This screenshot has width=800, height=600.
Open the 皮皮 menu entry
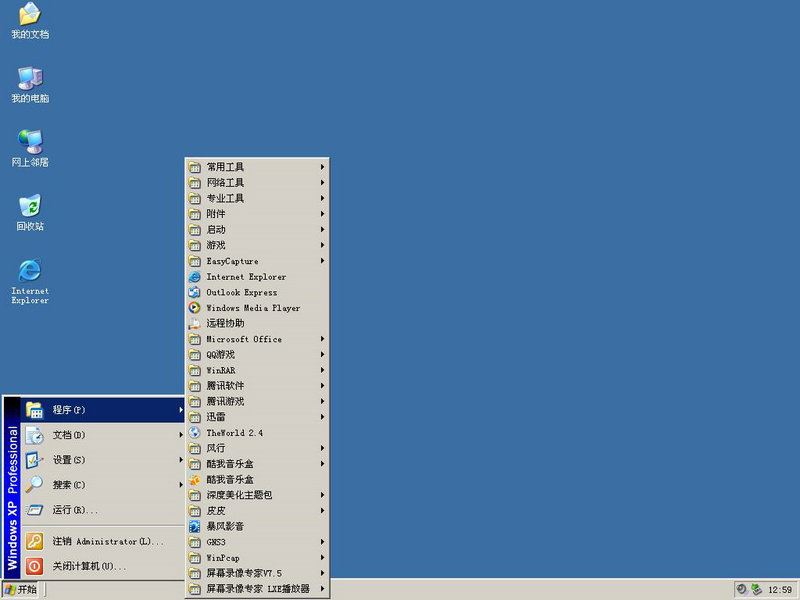(x=257, y=511)
